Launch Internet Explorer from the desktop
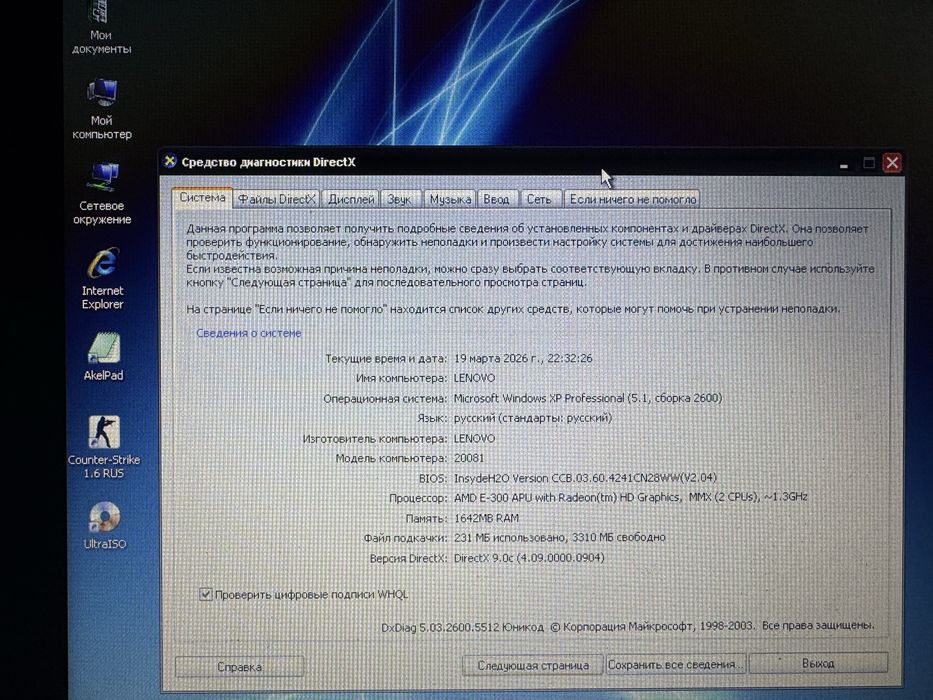Image resolution: width=933 pixels, height=700 pixels. 102,279
